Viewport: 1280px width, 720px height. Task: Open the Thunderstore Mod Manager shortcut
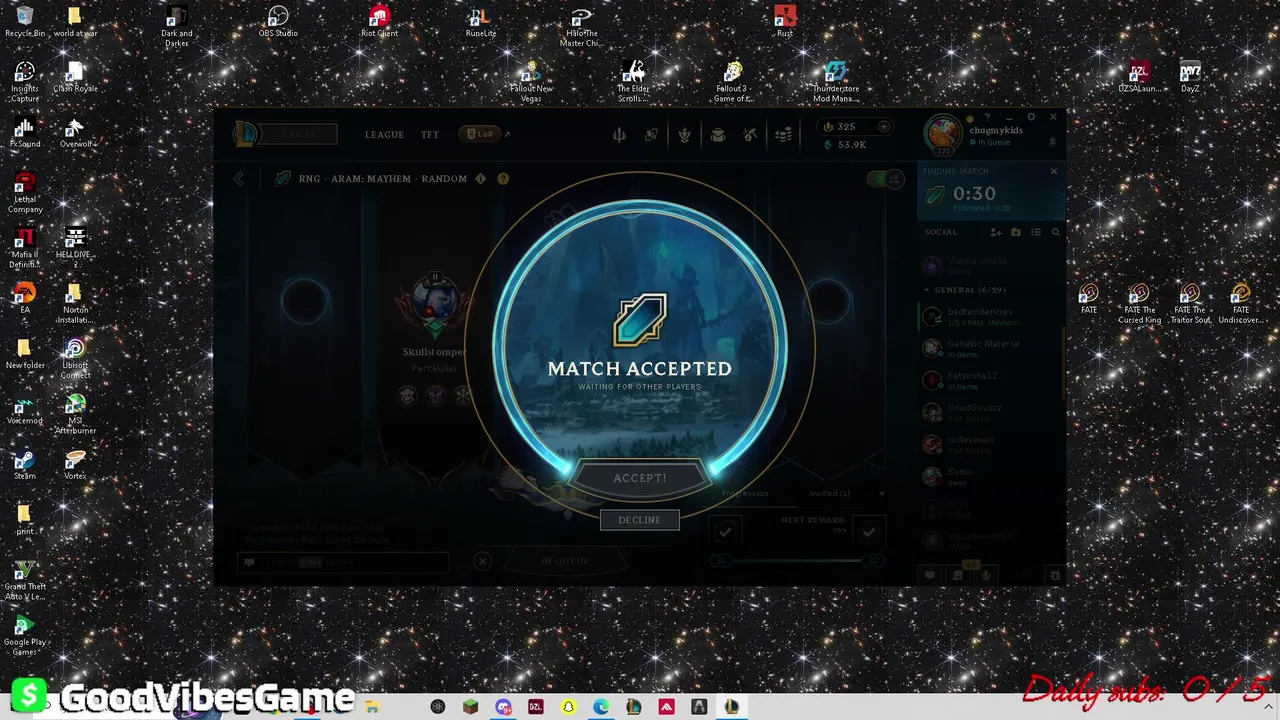pyautogui.click(x=835, y=80)
